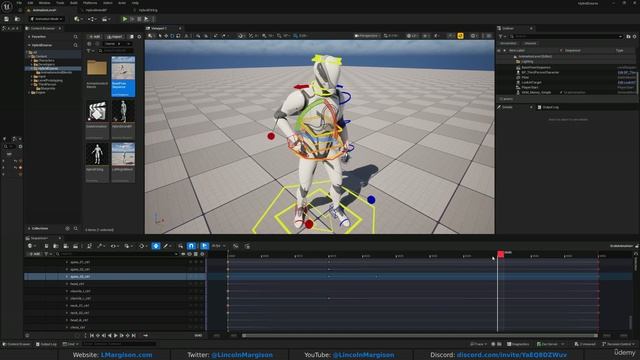This screenshot has height=360, width=640.
Task: Open Outliner settings gear icon
Action: (x=634, y=36)
